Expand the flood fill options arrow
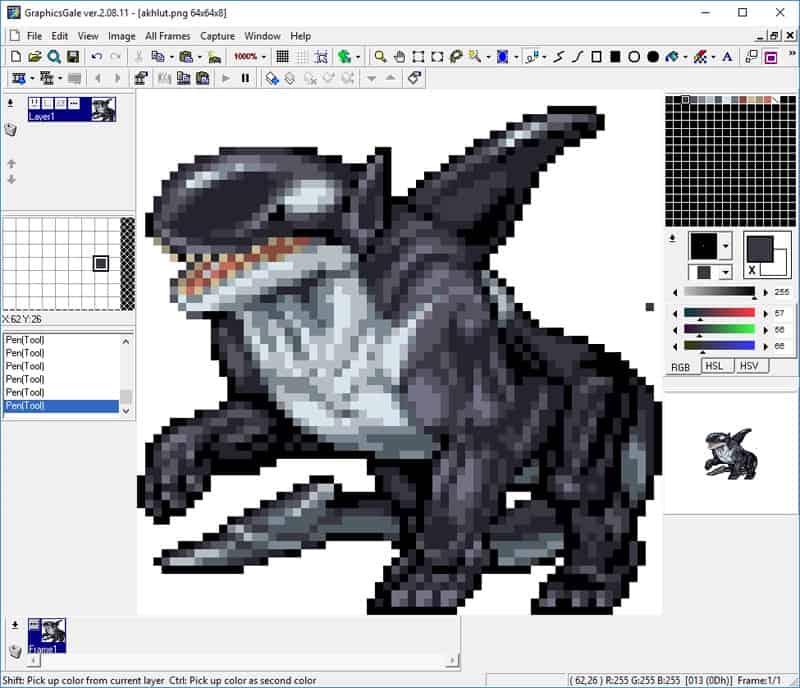This screenshot has height=688, width=800. point(685,57)
